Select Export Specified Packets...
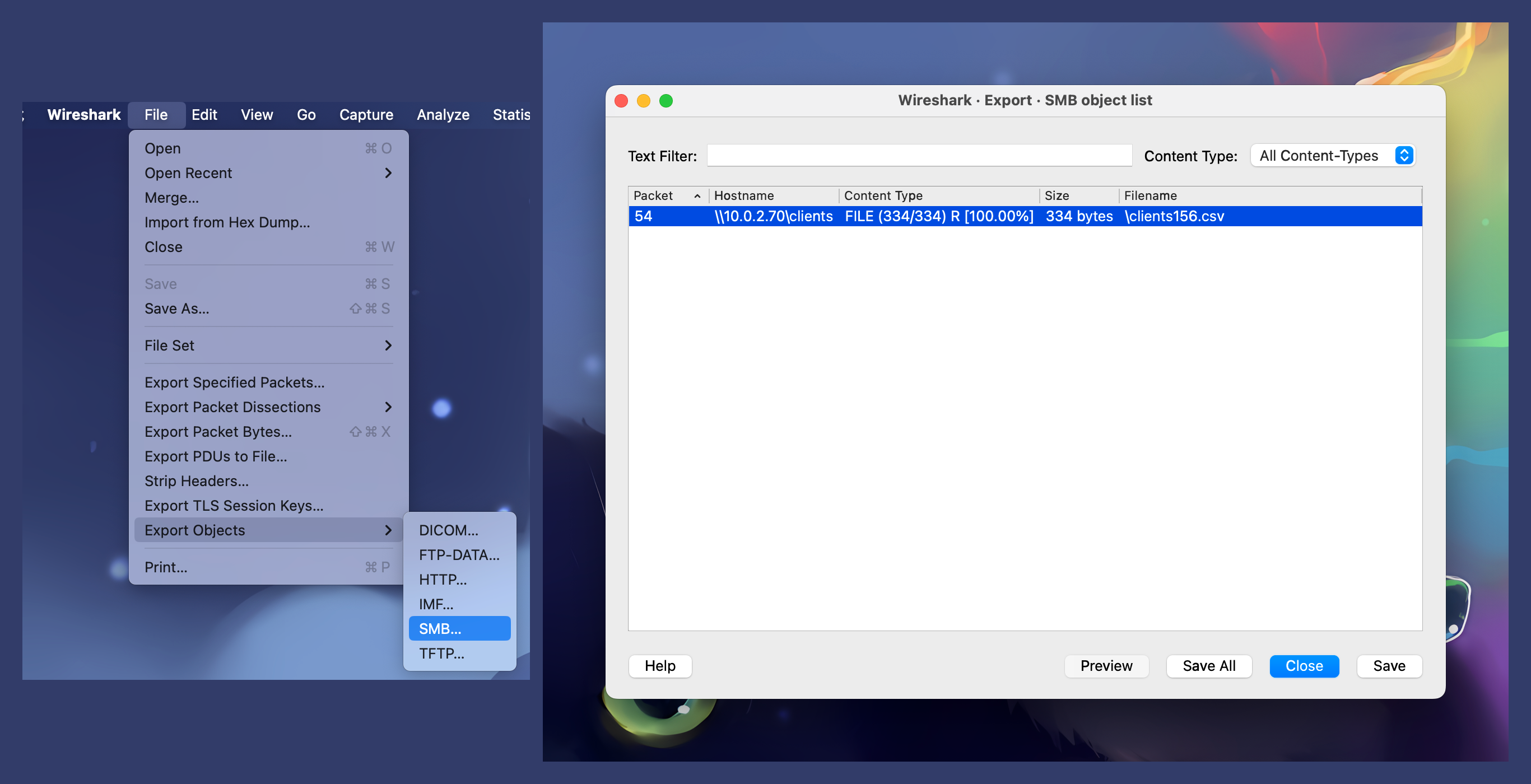The height and width of the screenshot is (784, 1531). point(269,382)
